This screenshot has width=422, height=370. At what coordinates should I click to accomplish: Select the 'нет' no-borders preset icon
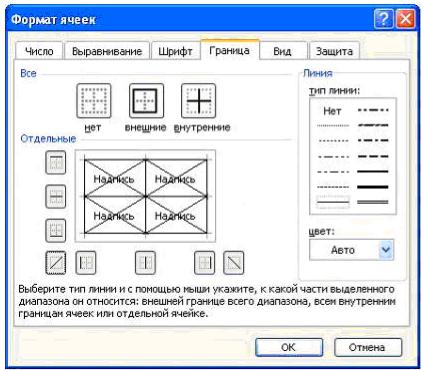93,101
